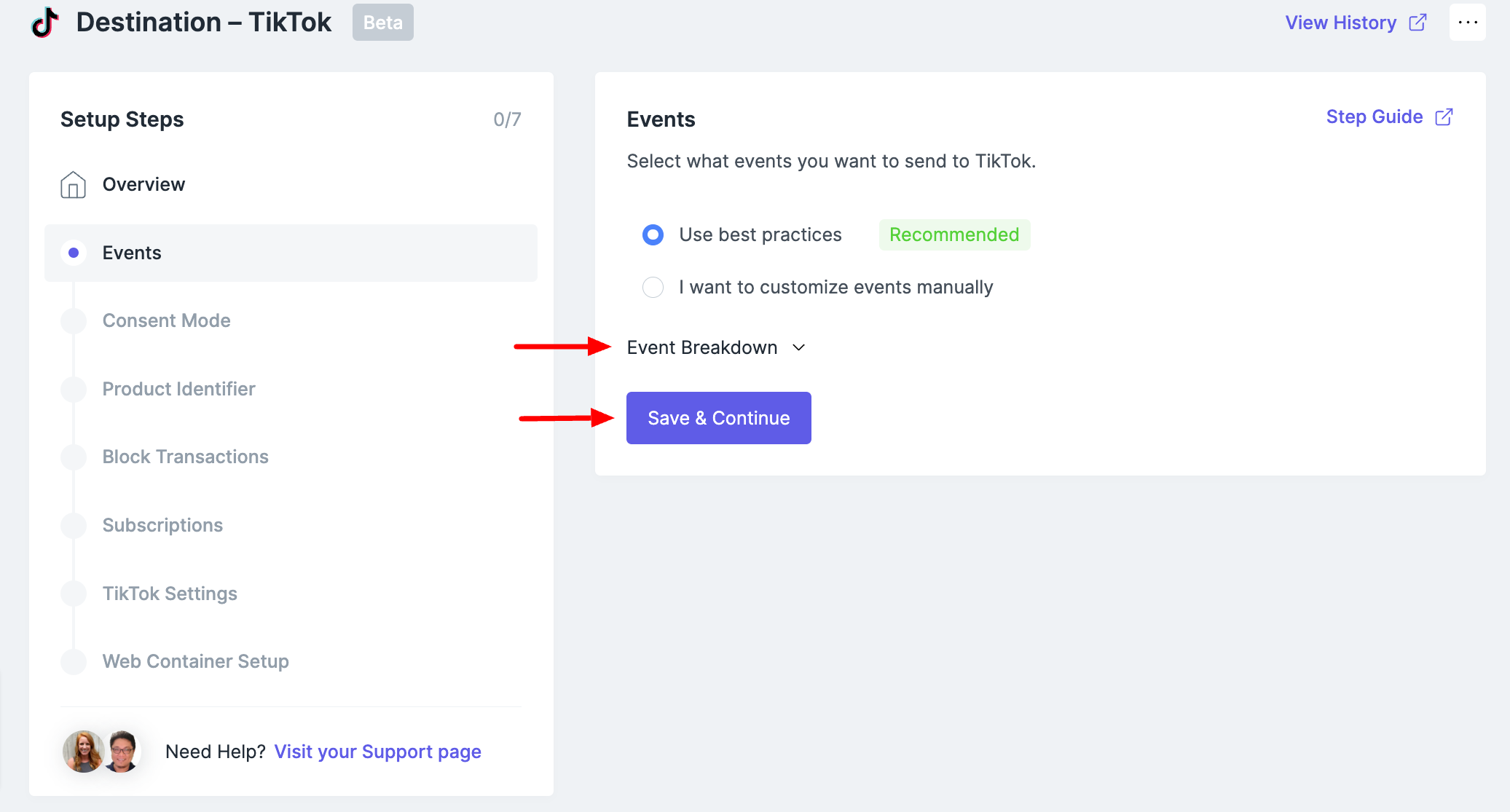The image size is (1510, 812).
Task: Click the Recommended badge
Action: point(954,234)
